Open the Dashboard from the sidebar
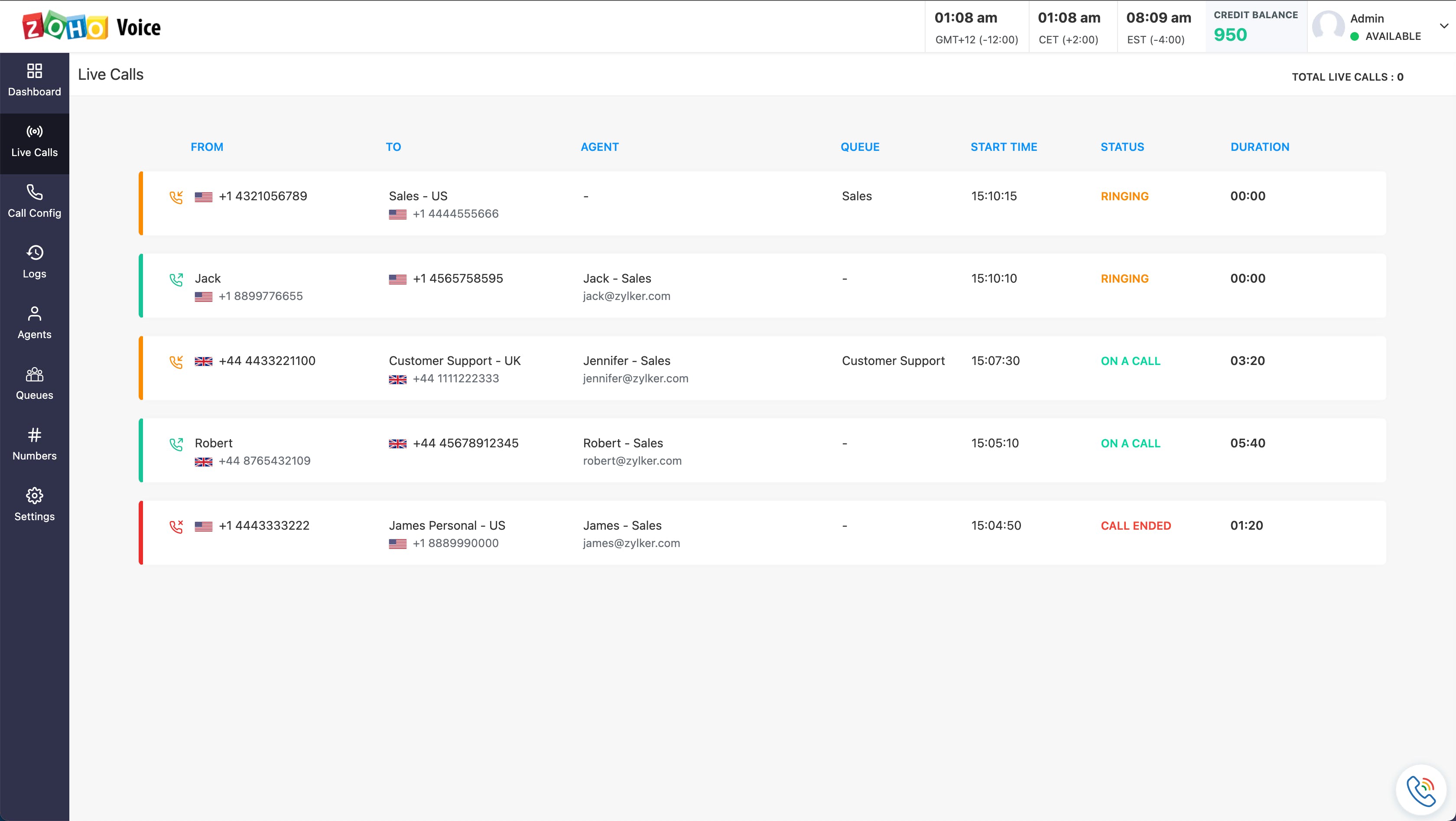 35,80
